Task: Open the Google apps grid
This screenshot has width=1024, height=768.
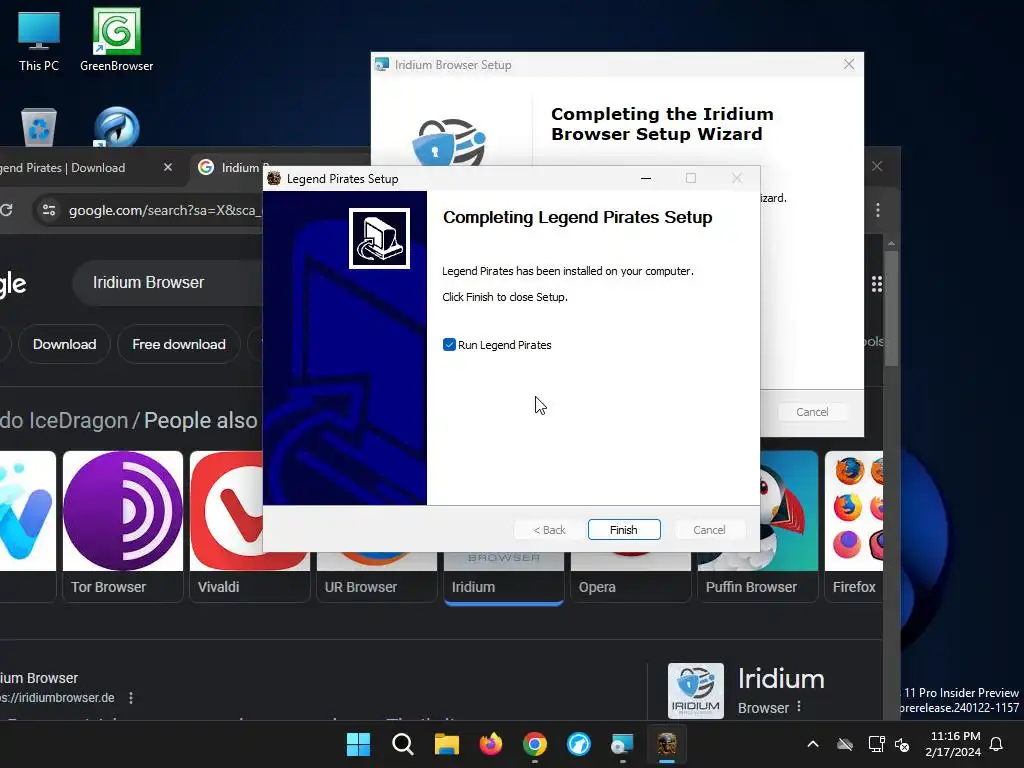Action: click(x=876, y=283)
